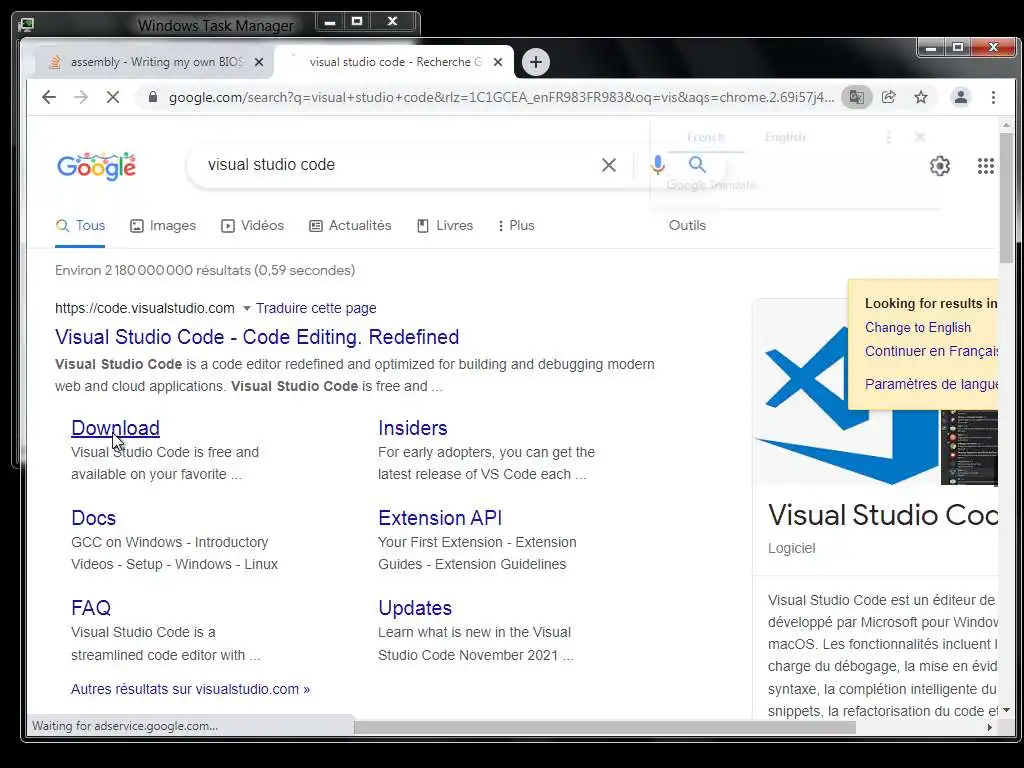
Task: Switch to Vidéos results
Action: 252,225
